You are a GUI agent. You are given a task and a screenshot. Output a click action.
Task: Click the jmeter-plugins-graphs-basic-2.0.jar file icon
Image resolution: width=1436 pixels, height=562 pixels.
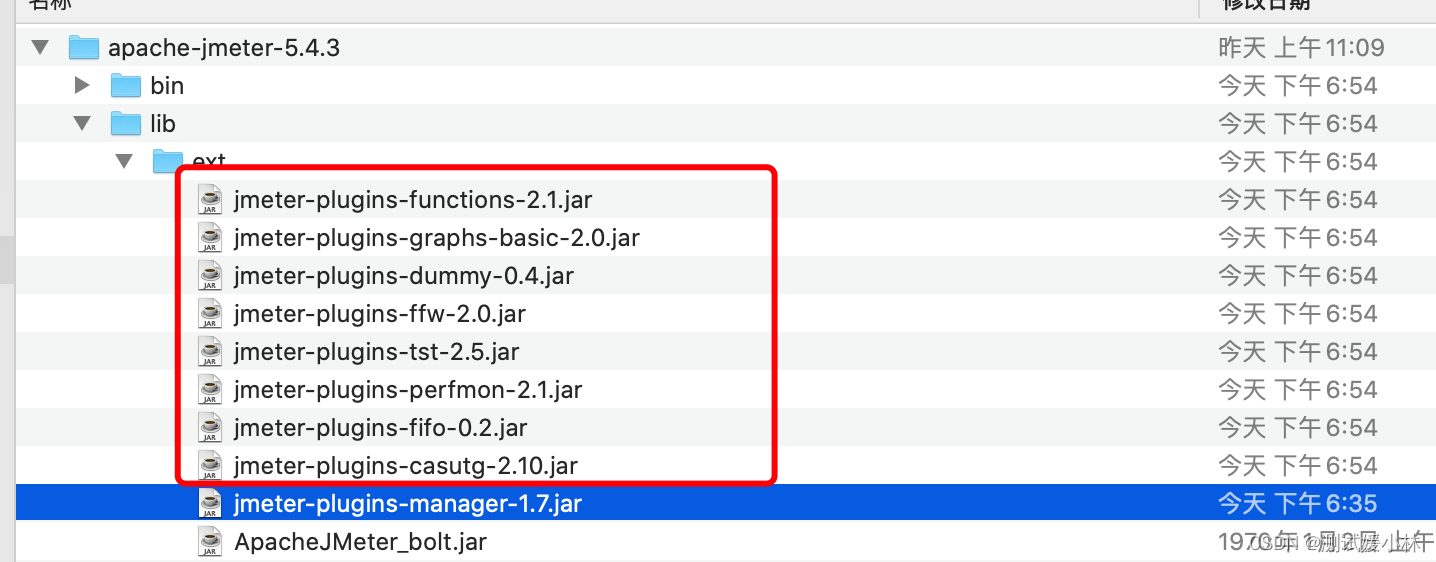(x=209, y=237)
